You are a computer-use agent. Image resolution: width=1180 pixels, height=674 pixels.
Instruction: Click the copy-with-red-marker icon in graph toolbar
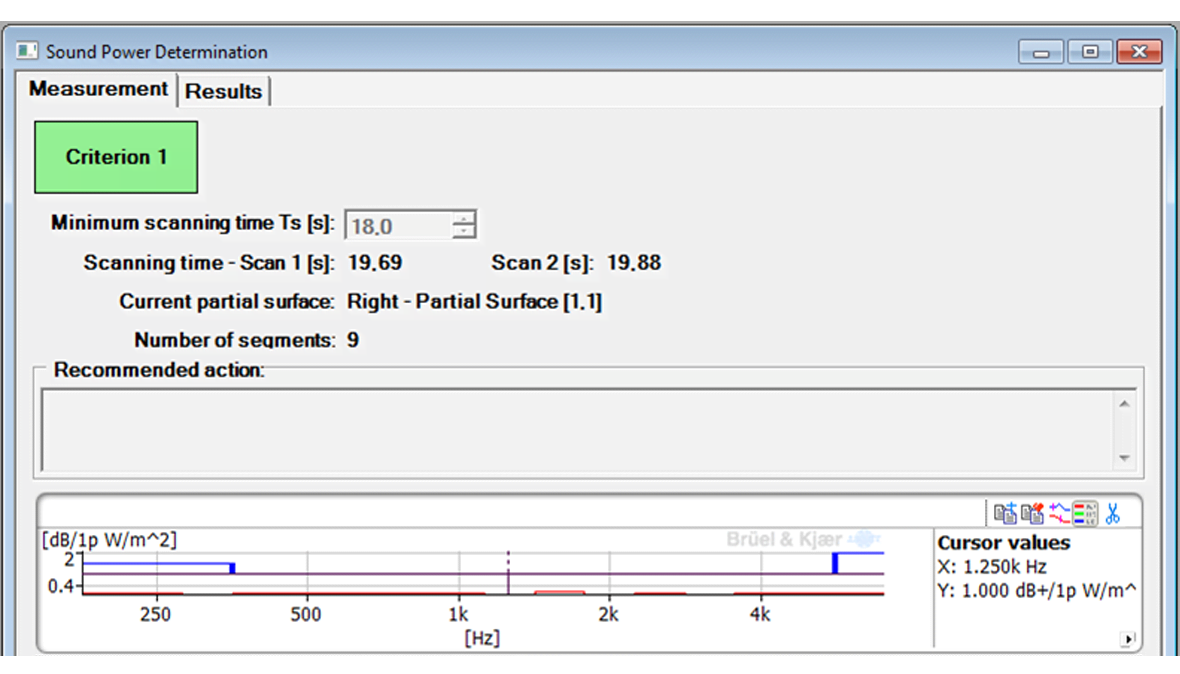[1032, 514]
